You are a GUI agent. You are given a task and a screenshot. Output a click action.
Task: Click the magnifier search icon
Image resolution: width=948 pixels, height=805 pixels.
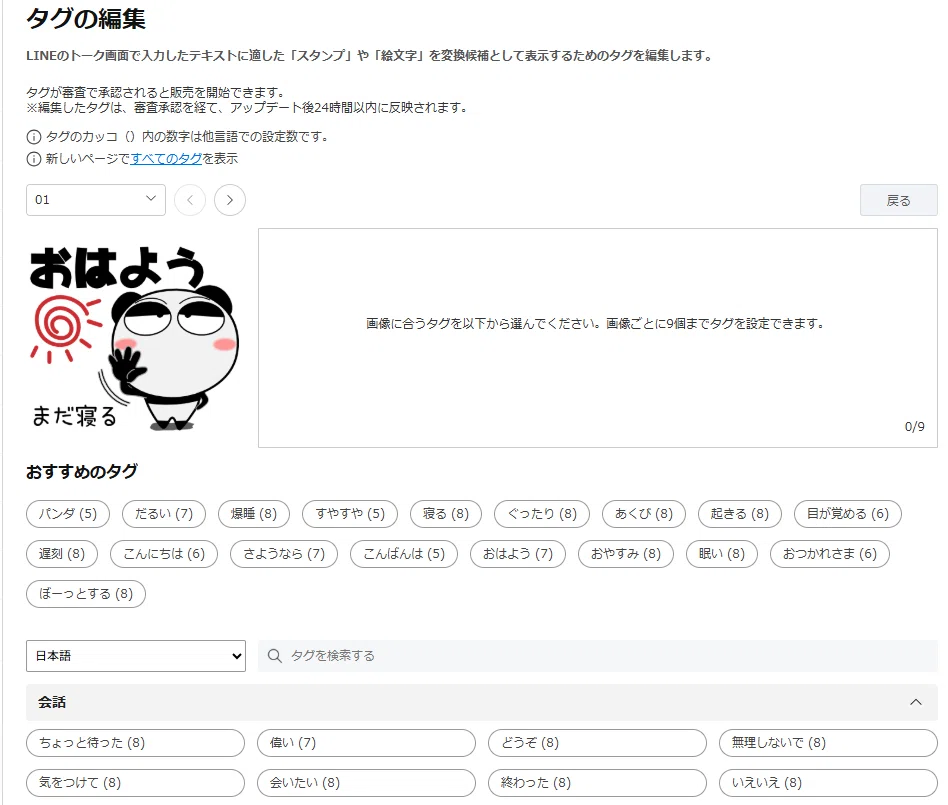point(274,656)
